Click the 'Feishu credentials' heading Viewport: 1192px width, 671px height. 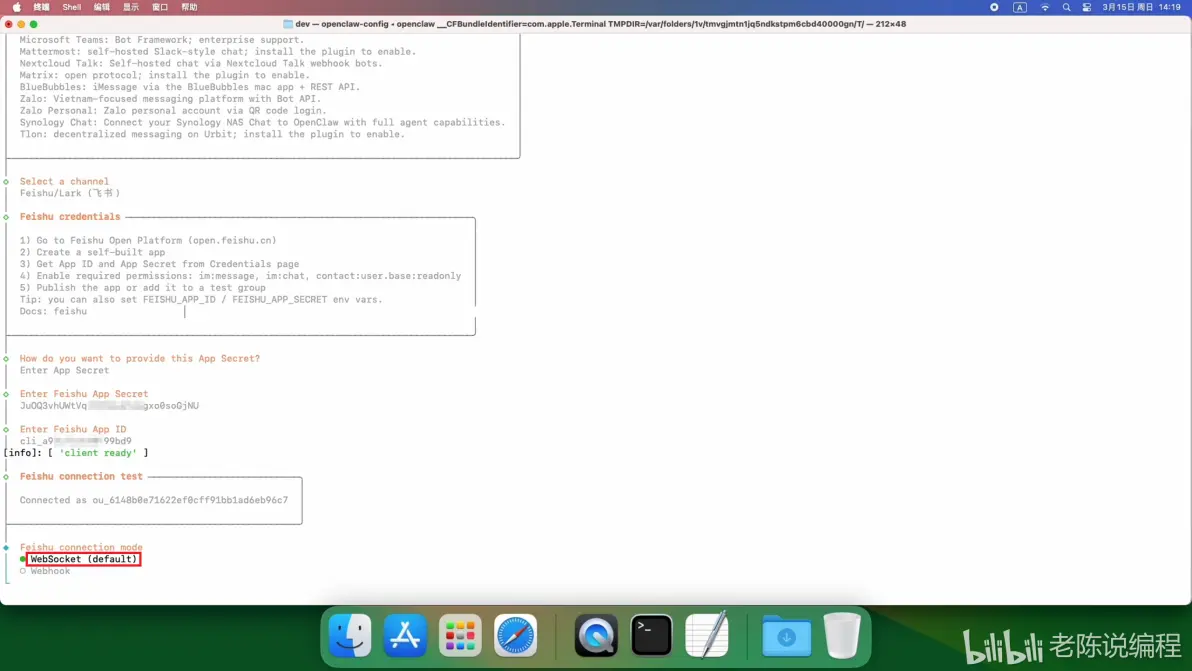[70, 217]
